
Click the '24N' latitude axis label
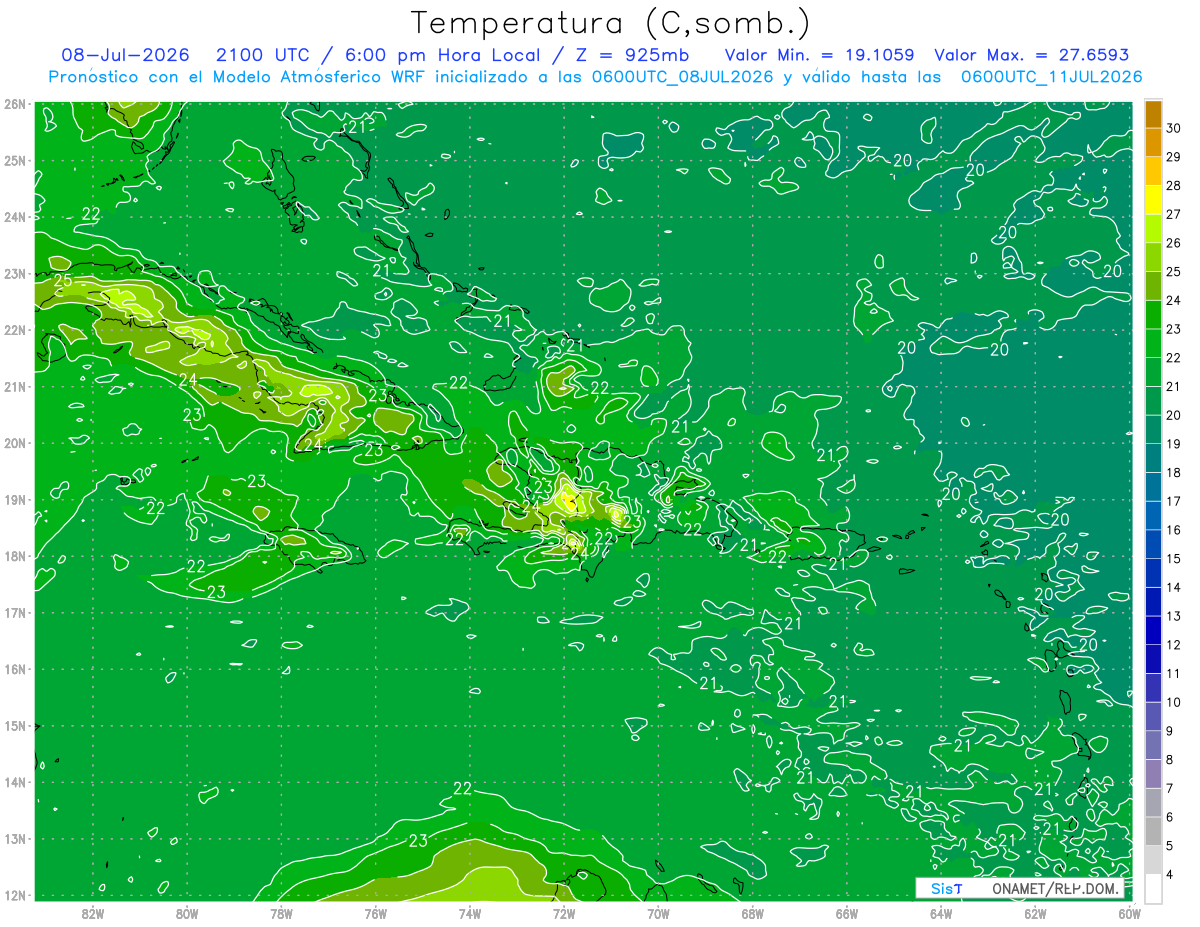[x=15, y=217]
